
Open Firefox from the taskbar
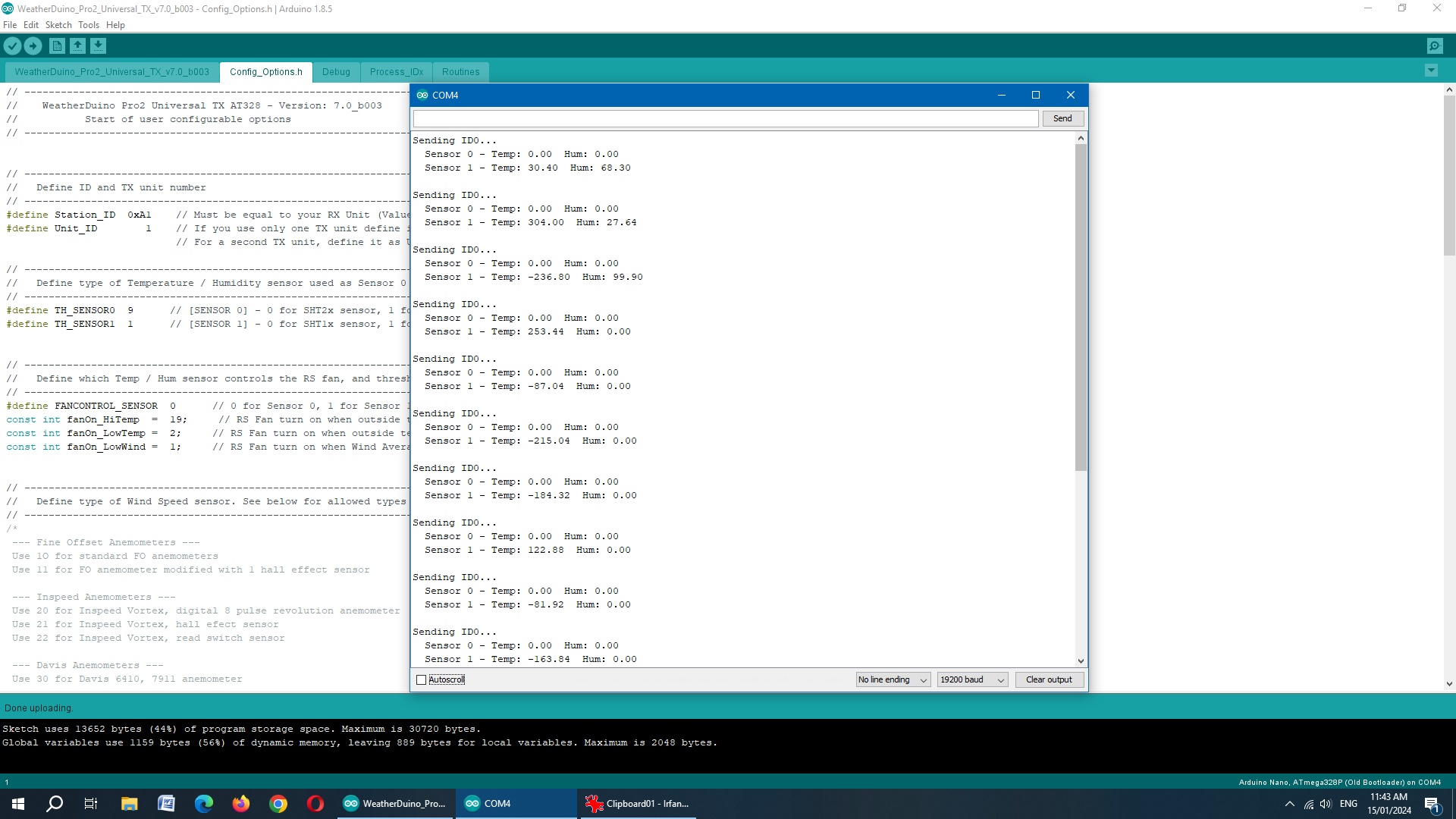[x=241, y=804]
